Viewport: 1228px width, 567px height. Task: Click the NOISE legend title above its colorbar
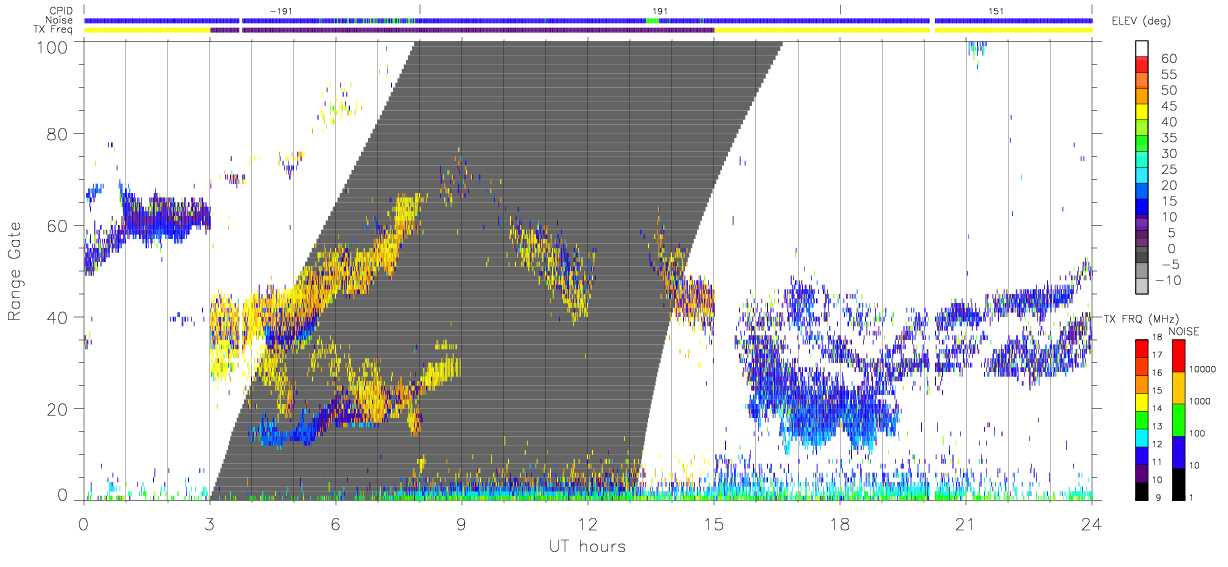(1185, 330)
